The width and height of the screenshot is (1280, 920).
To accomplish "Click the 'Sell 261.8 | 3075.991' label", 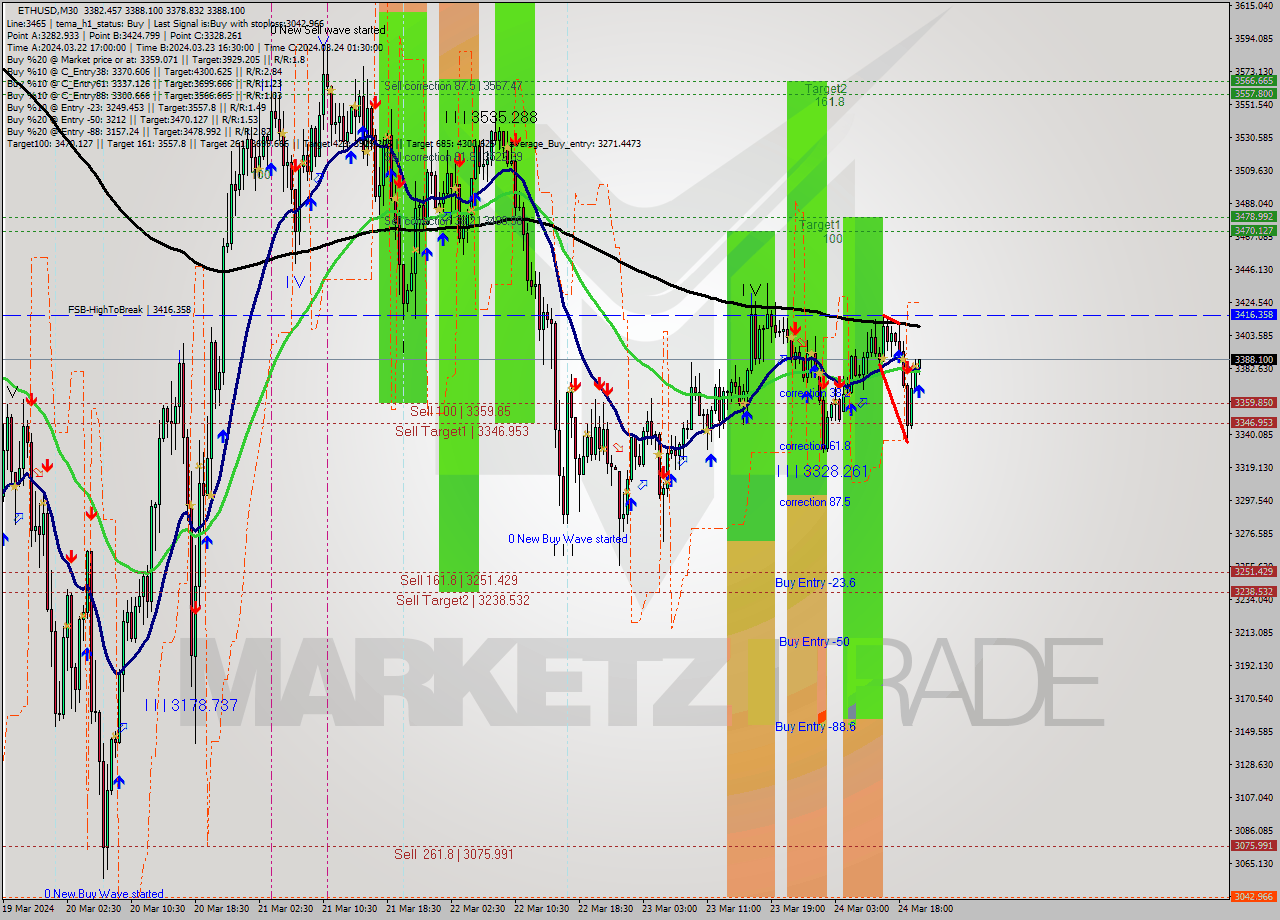I will point(454,854).
